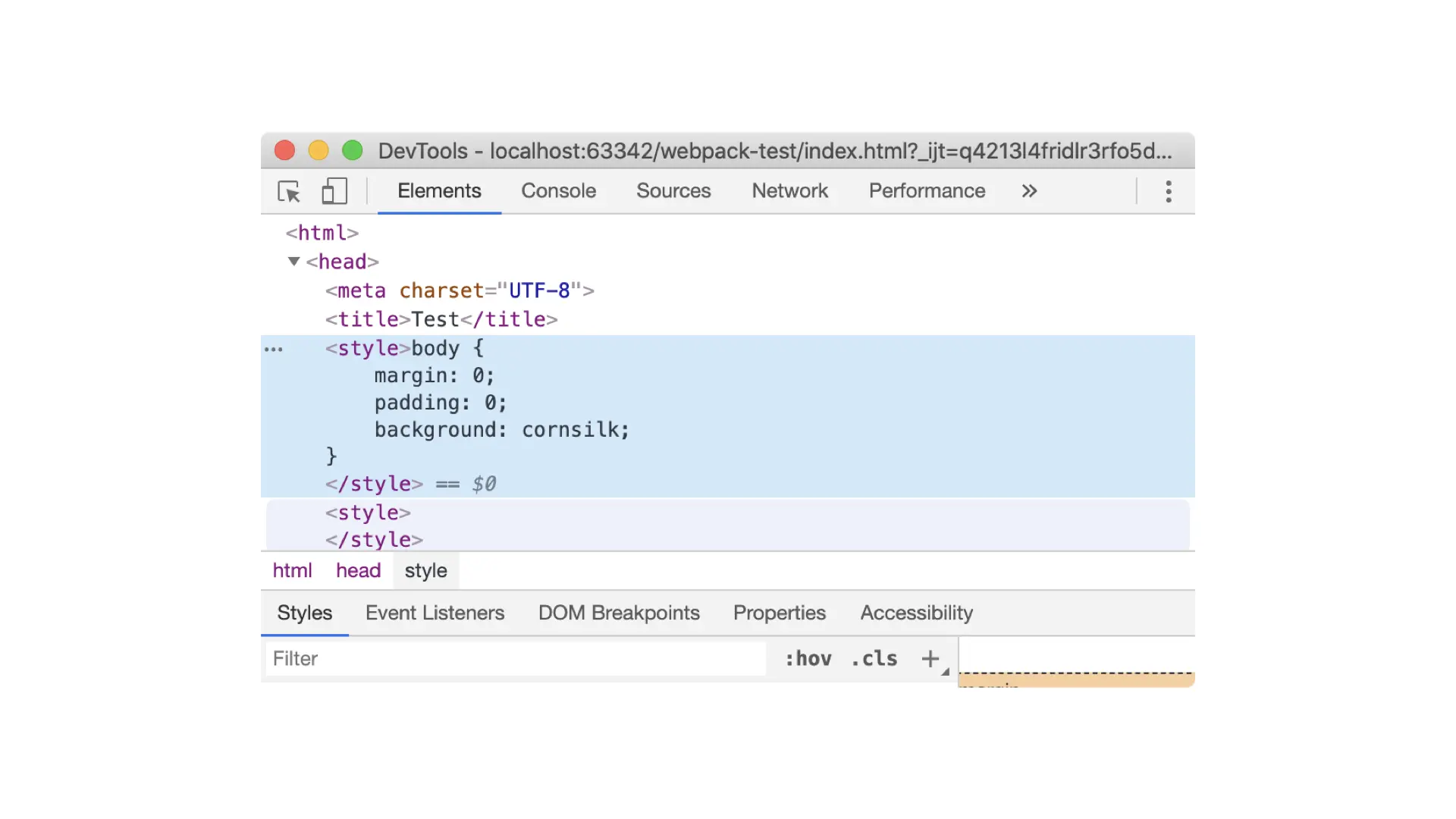Open the Network tab
The width and height of the screenshot is (1456, 819).
(x=789, y=191)
